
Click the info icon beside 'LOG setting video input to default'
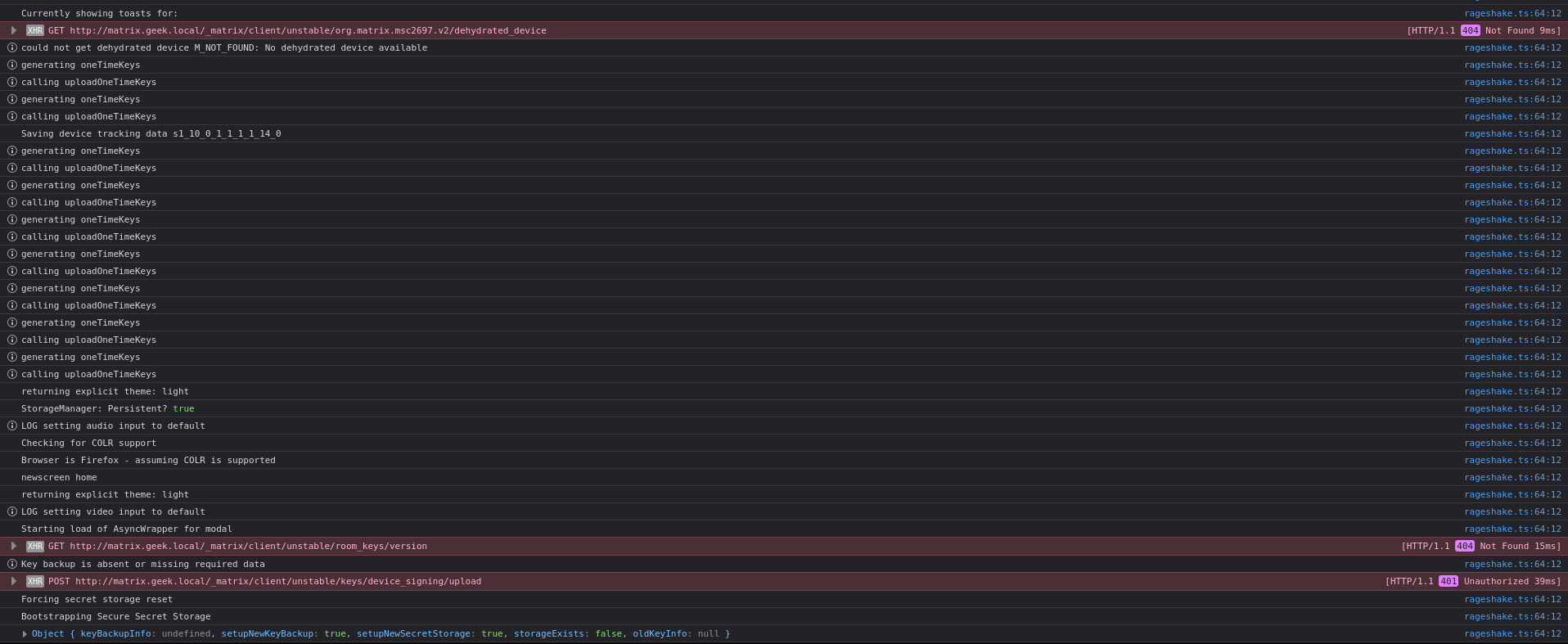click(12, 511)
